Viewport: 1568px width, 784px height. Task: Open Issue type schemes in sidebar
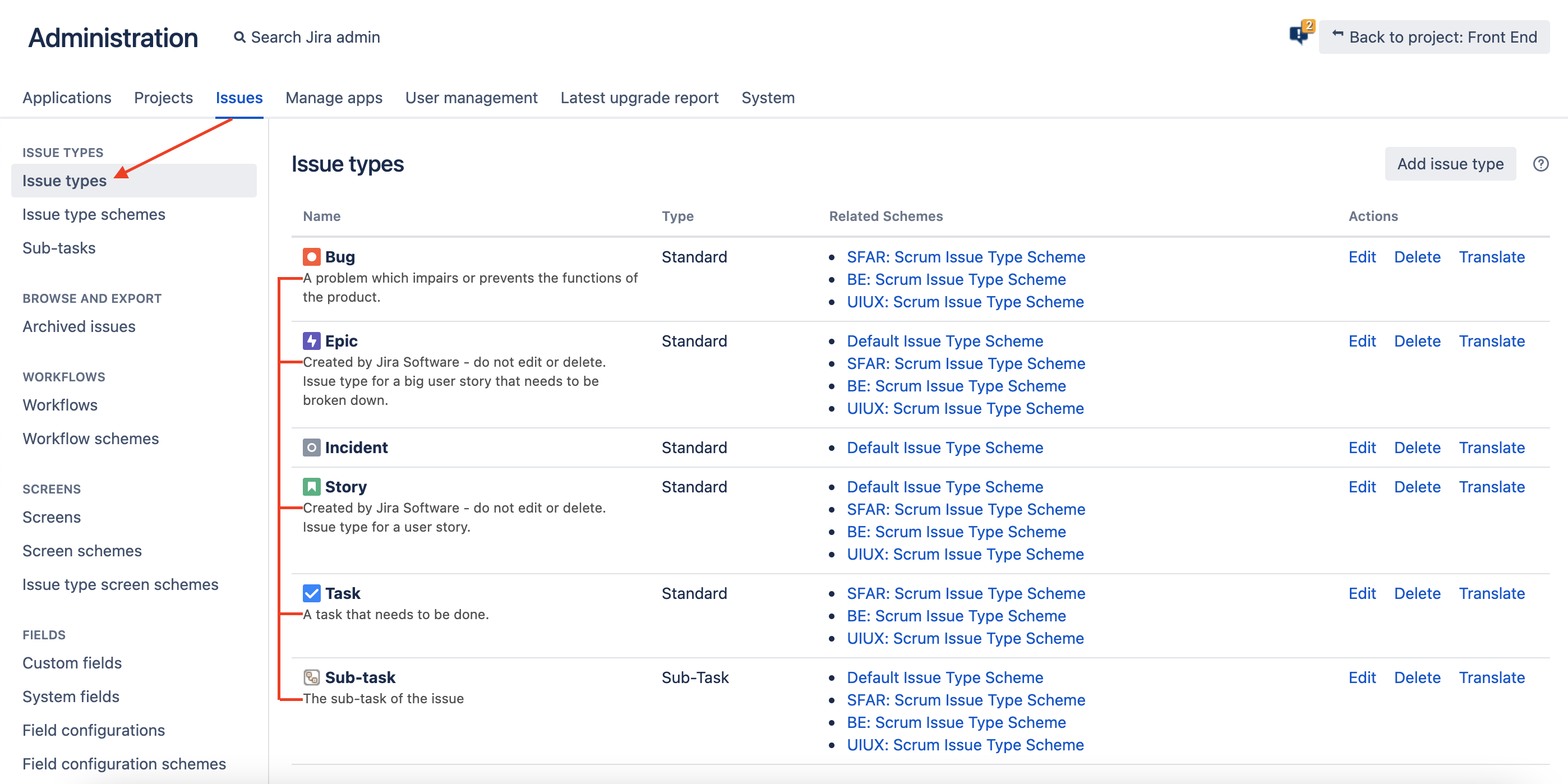[x=94, y=214]
